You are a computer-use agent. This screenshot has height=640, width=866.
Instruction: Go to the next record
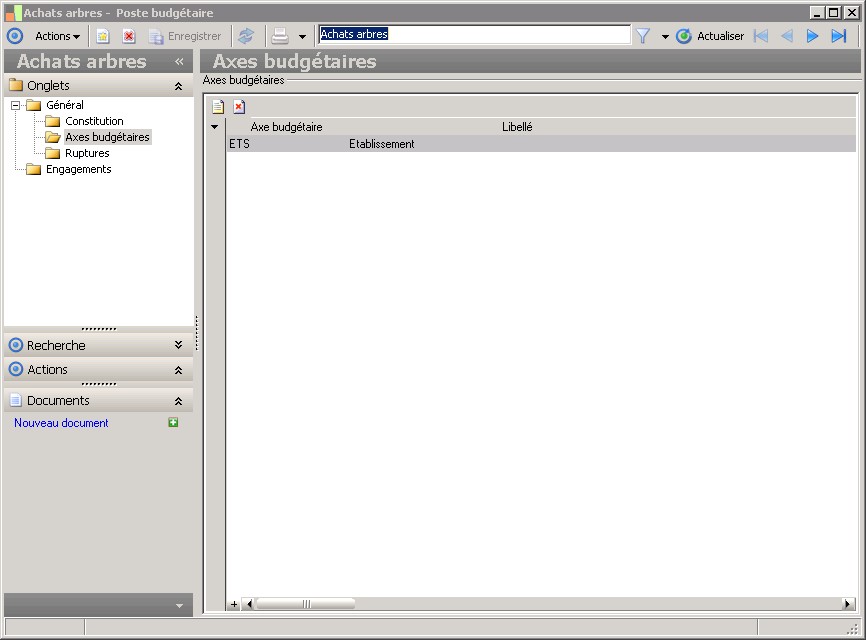[812, 36]
